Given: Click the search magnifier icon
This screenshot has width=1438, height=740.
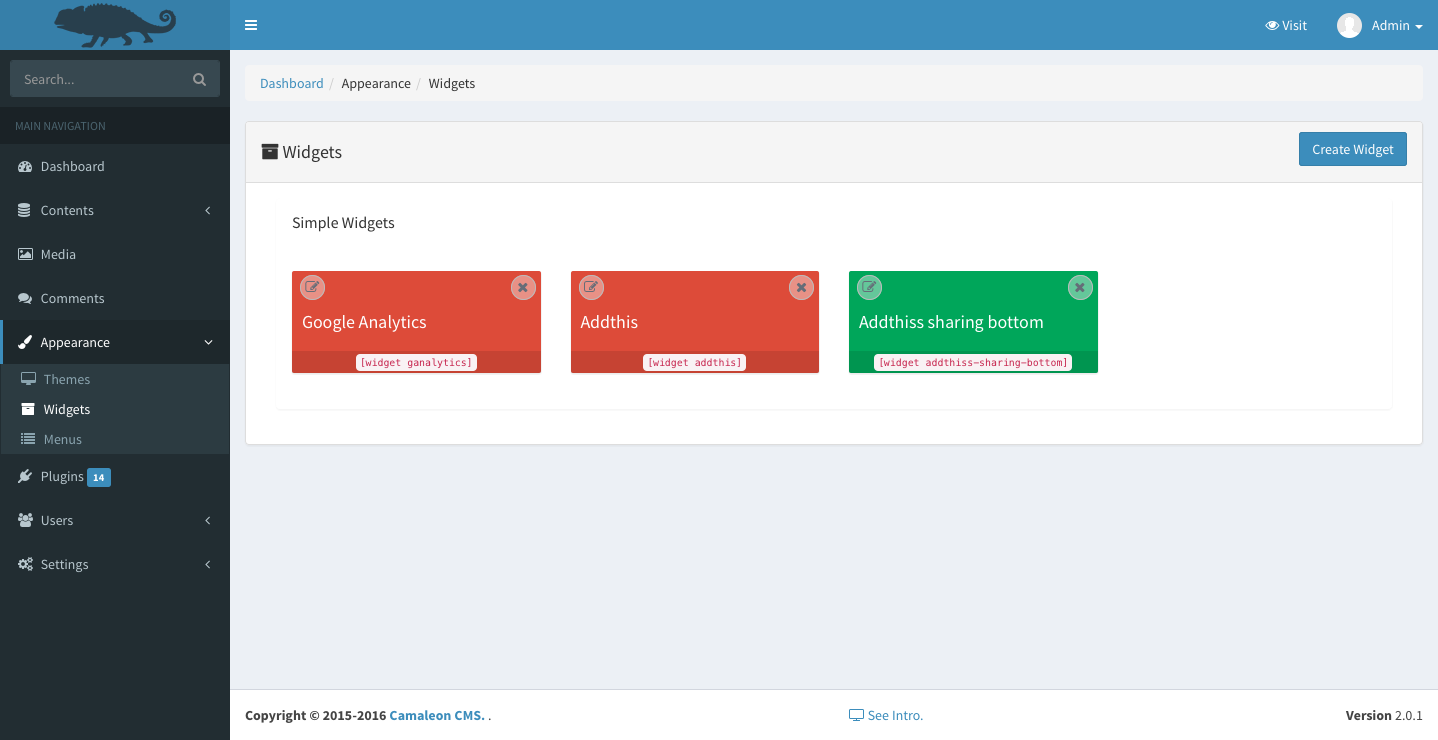Looking at the screenshot, I should click(x=199, y=79).
